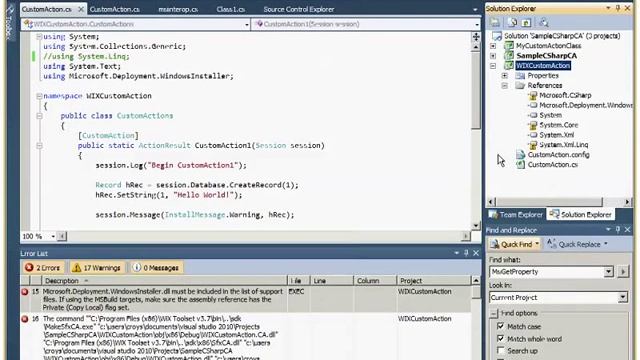
Task: Select the Solution 'SampleCSharpCA' node
Action: click(562, 36)
